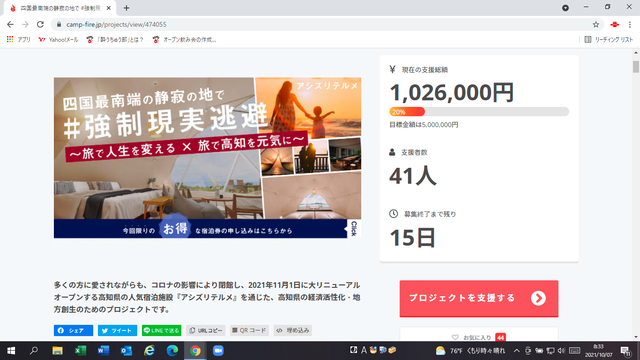Open the Windows Start menu
The width and height of the screenshot is (640, 360).
coord(11,351)
